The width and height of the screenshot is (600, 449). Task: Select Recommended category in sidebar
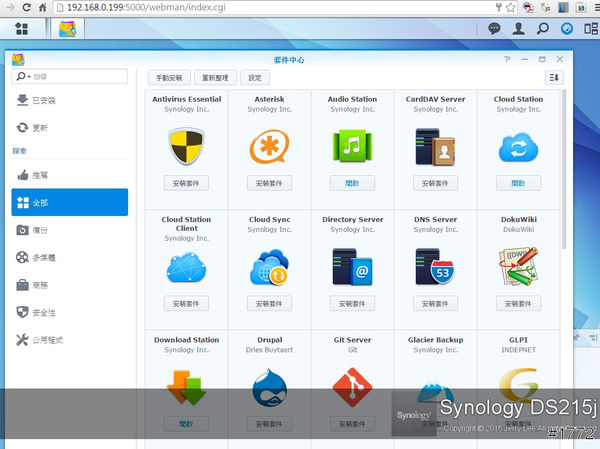70,175
